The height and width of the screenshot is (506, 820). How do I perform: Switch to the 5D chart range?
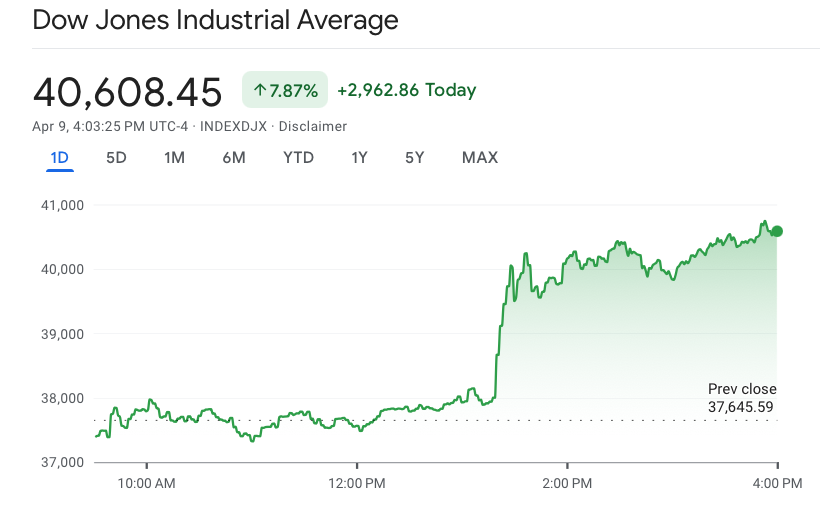[116, 158]
